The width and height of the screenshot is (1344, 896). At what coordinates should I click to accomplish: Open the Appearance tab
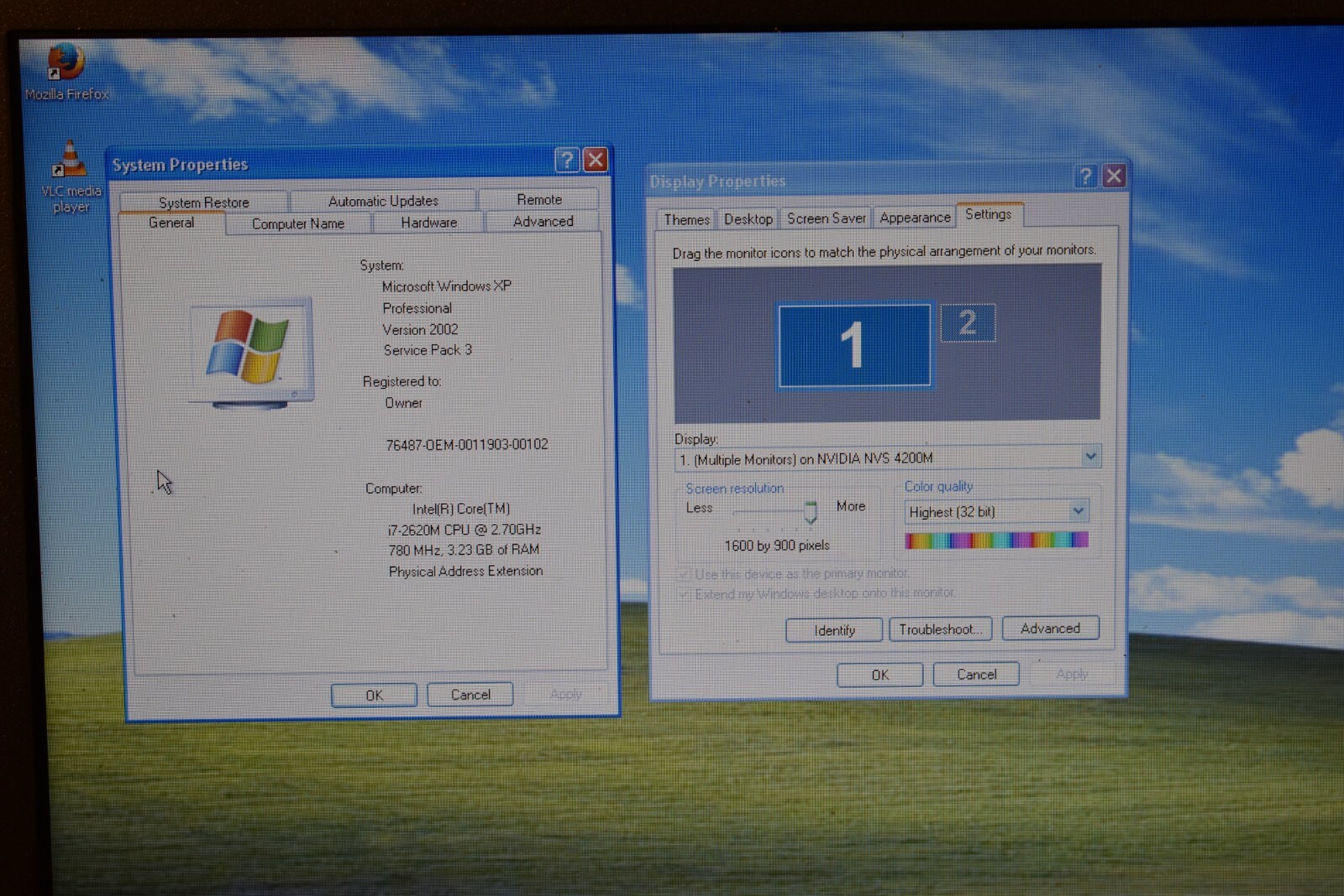(915, 217)
